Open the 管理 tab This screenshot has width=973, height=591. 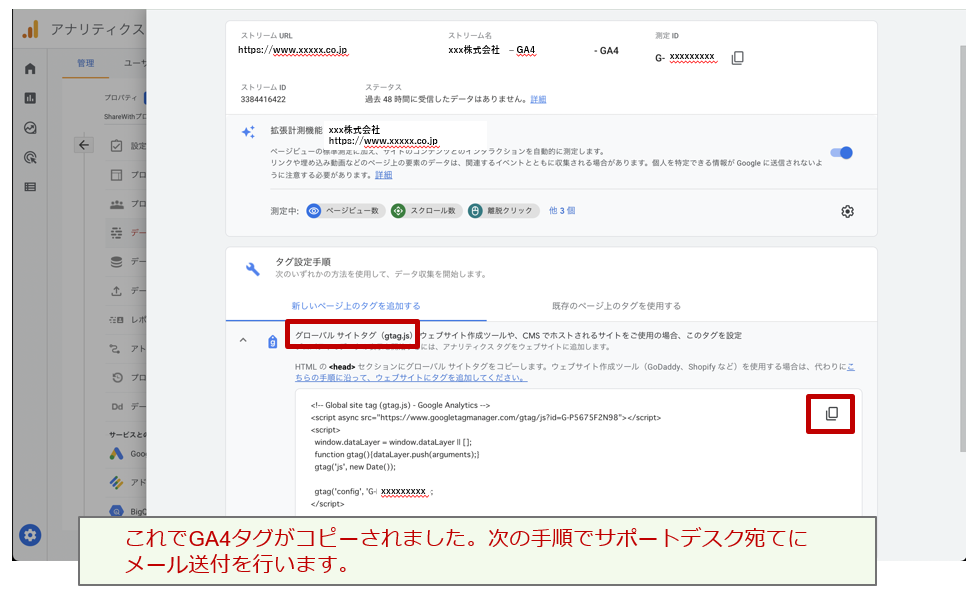[86, 63]
